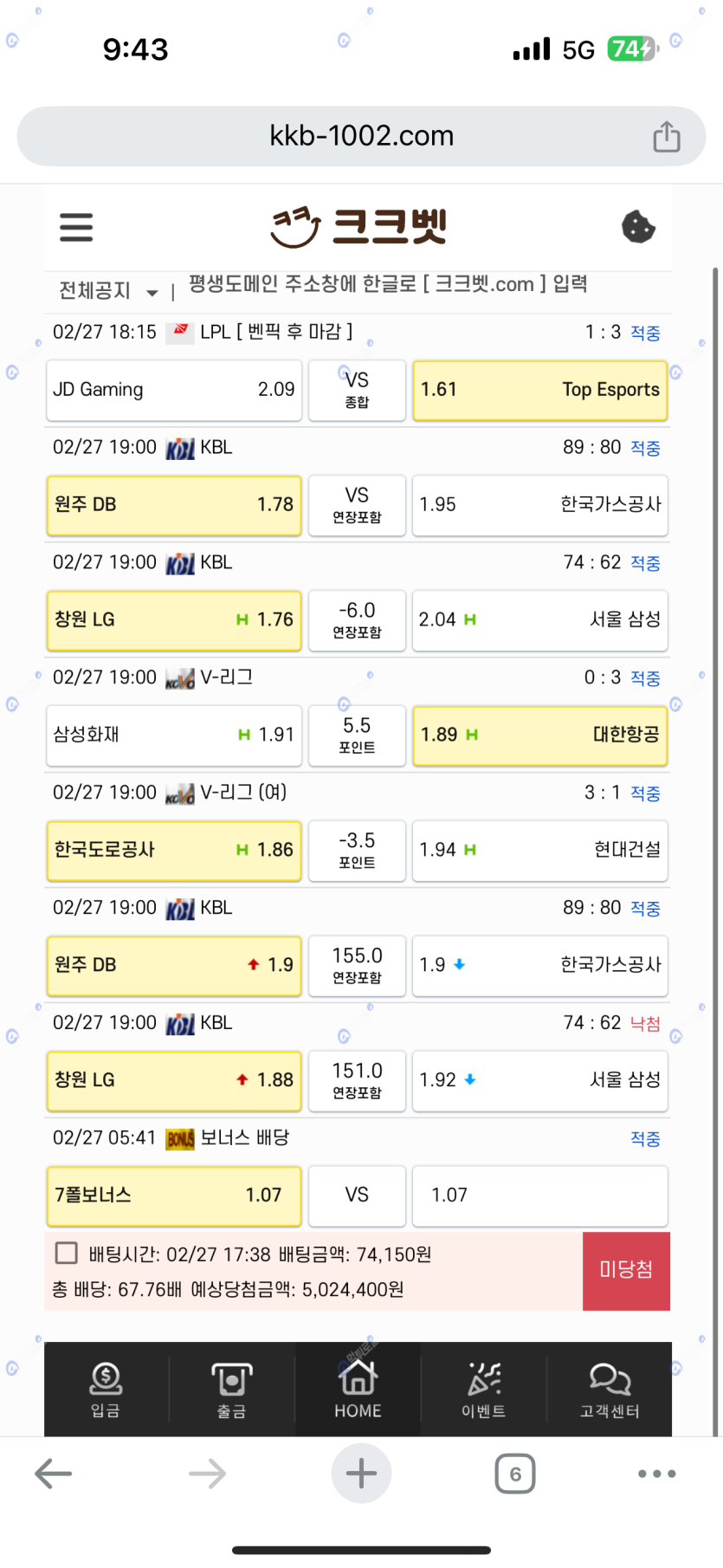The height and width of the screenshot is (1568, 723).
Task: Check the bet slip checkbox
Action: click(66, 1253)
